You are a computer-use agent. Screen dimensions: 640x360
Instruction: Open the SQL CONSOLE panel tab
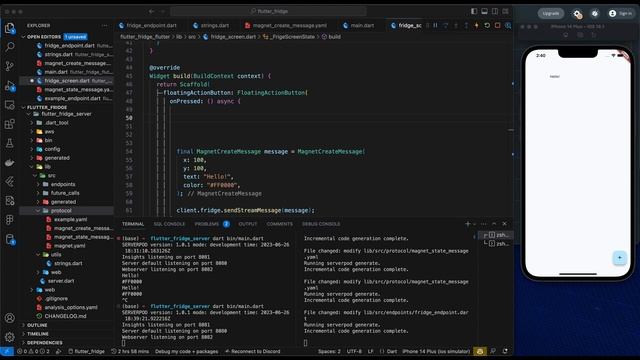(169, 224)
